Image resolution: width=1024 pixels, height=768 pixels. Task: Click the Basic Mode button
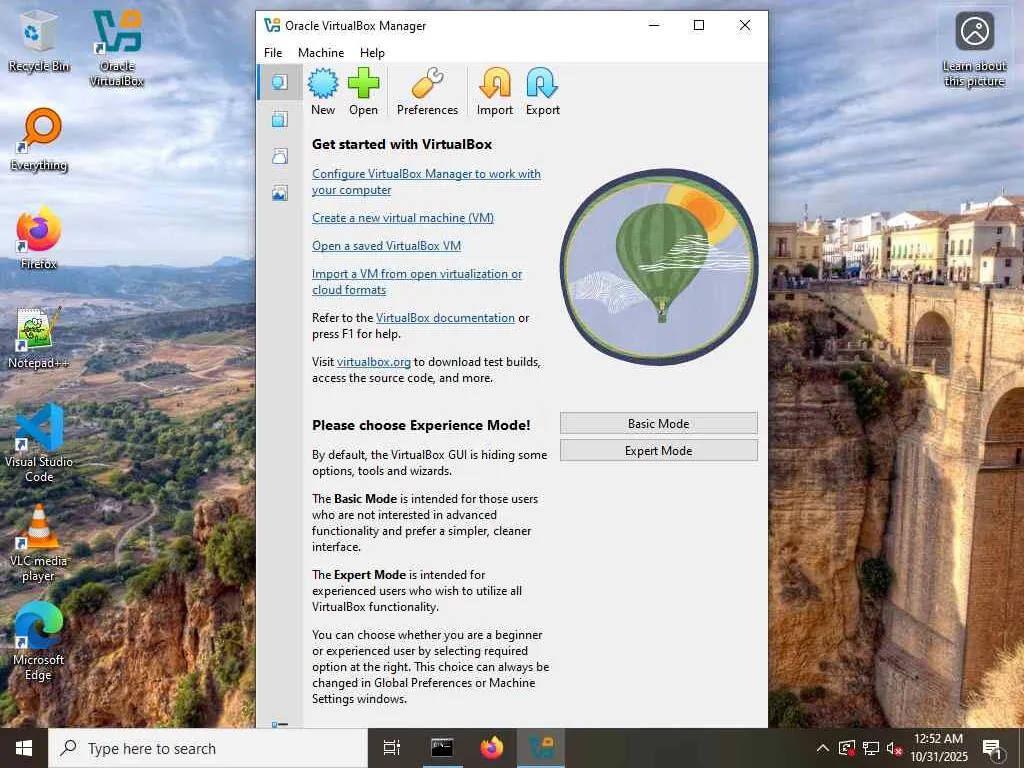(658, 423)
